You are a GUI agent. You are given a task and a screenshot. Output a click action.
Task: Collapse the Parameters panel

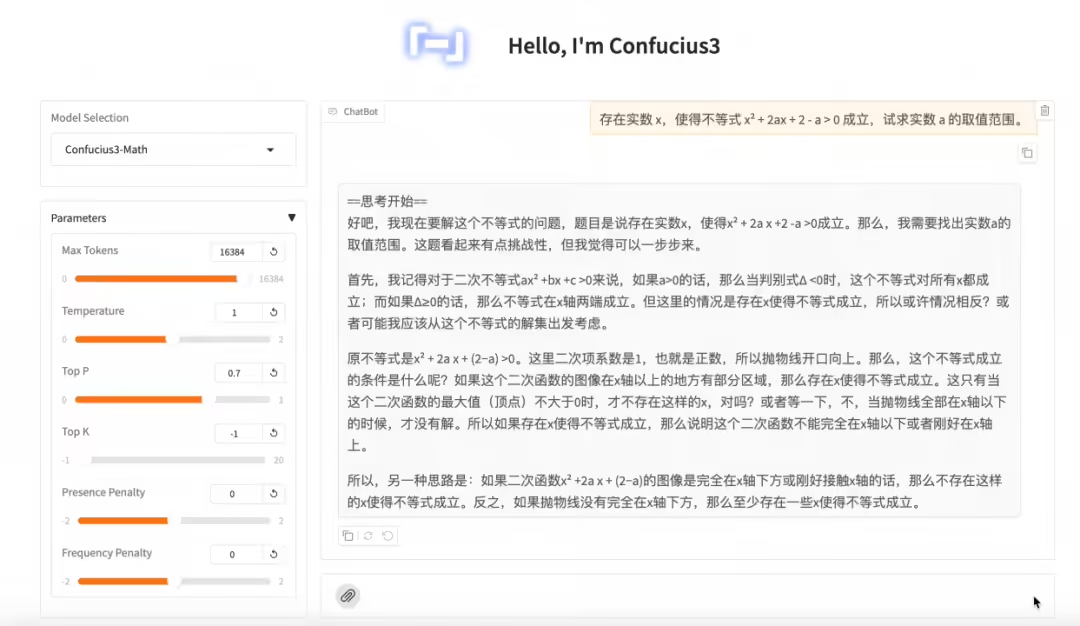click(292, 217)
